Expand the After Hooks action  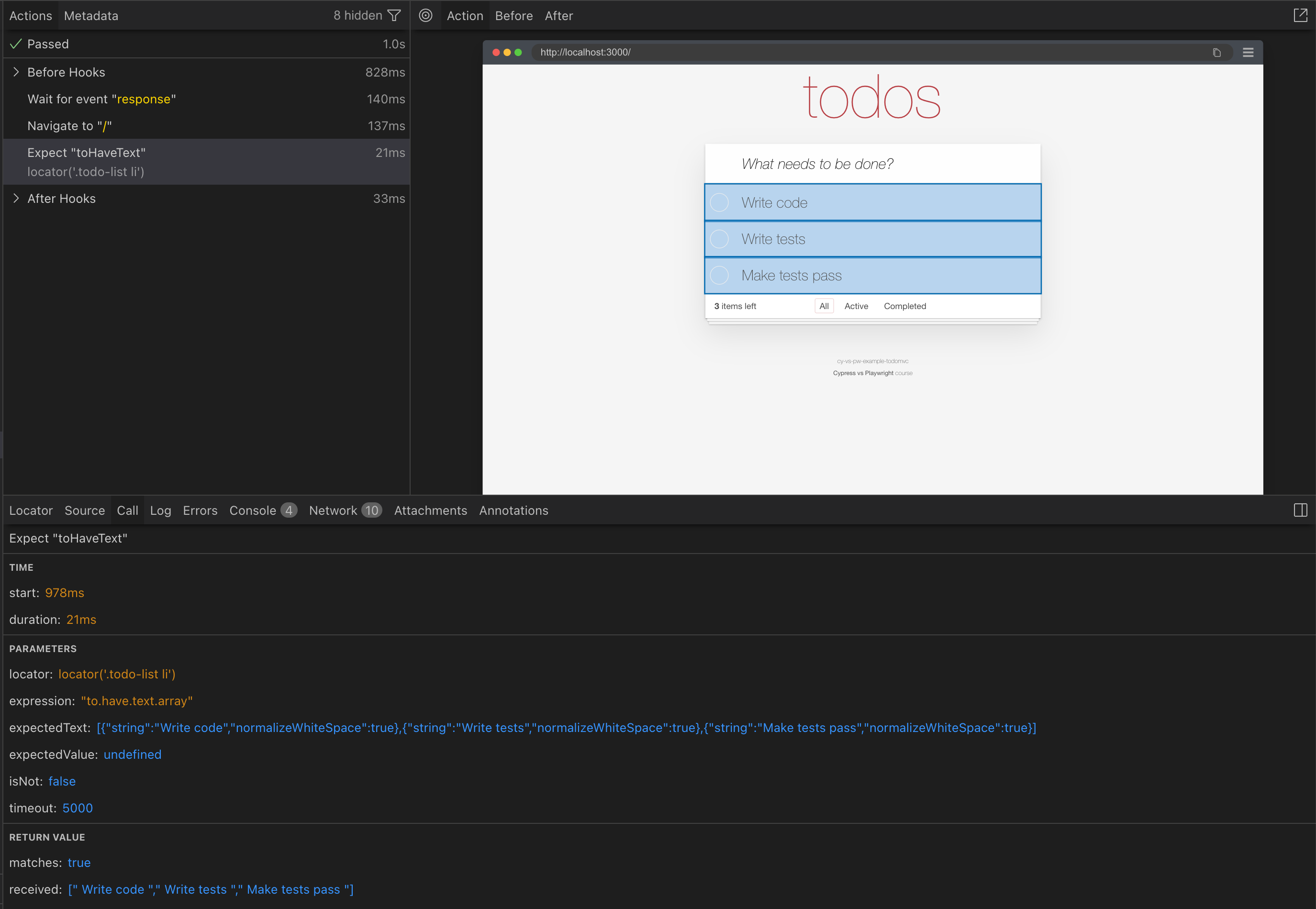[x=16, y=198]
